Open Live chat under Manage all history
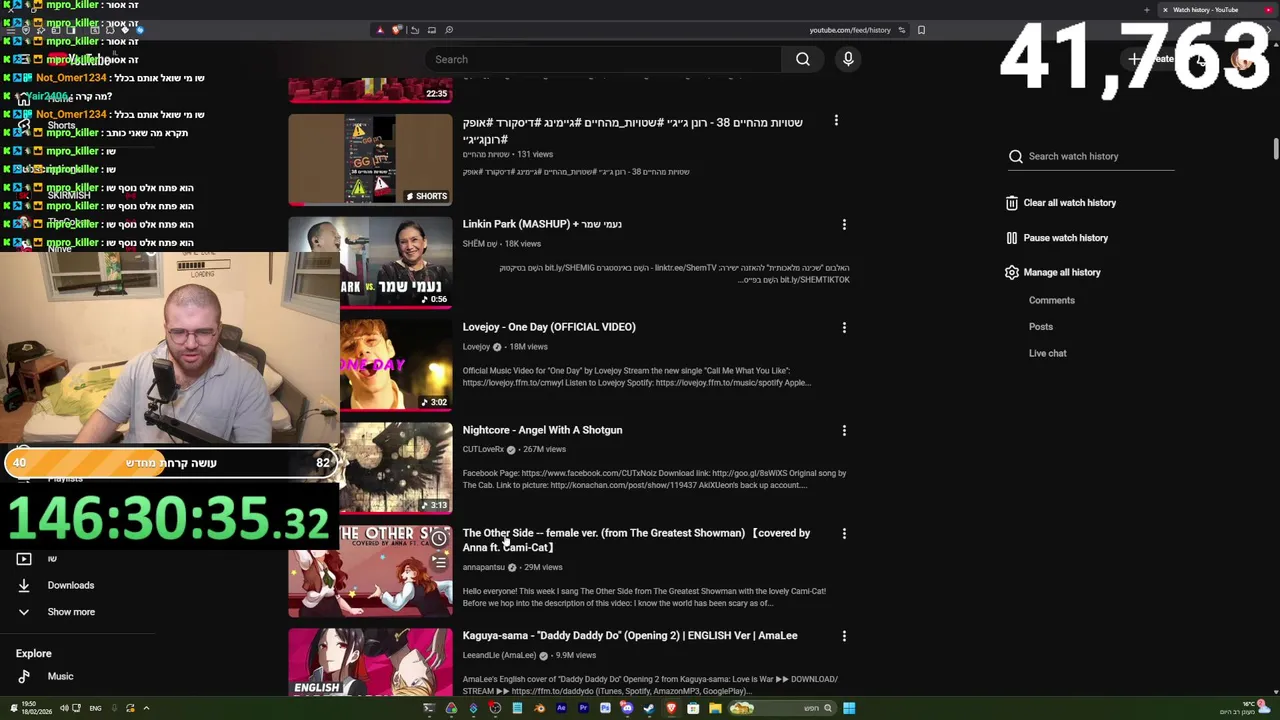 pyautogui.click(x=1048, y=353)
